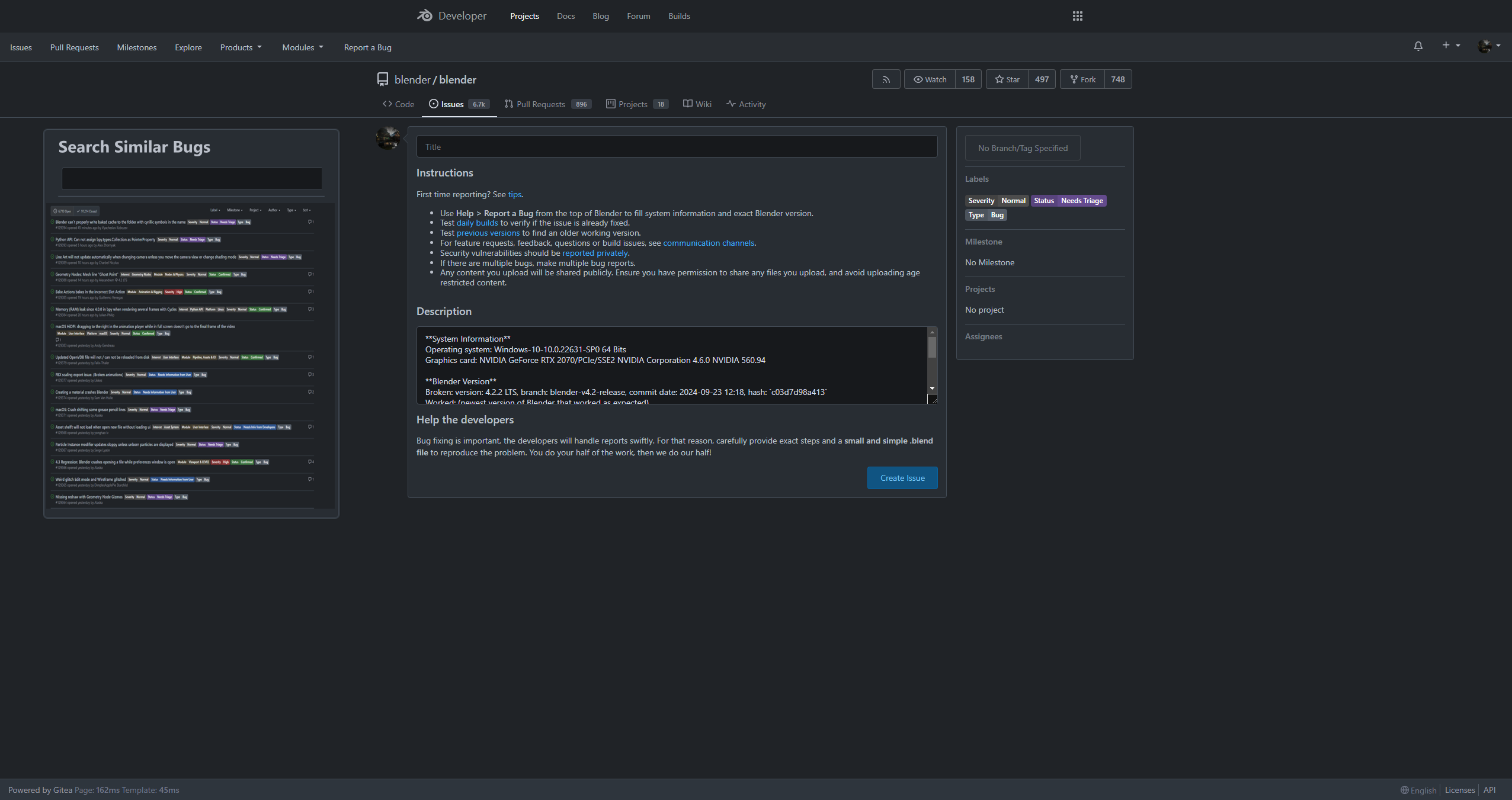Viewport: 1512px width, 800px height.
Task: Click the Blender logo icon in the header
Action: [x=424, y=16]
